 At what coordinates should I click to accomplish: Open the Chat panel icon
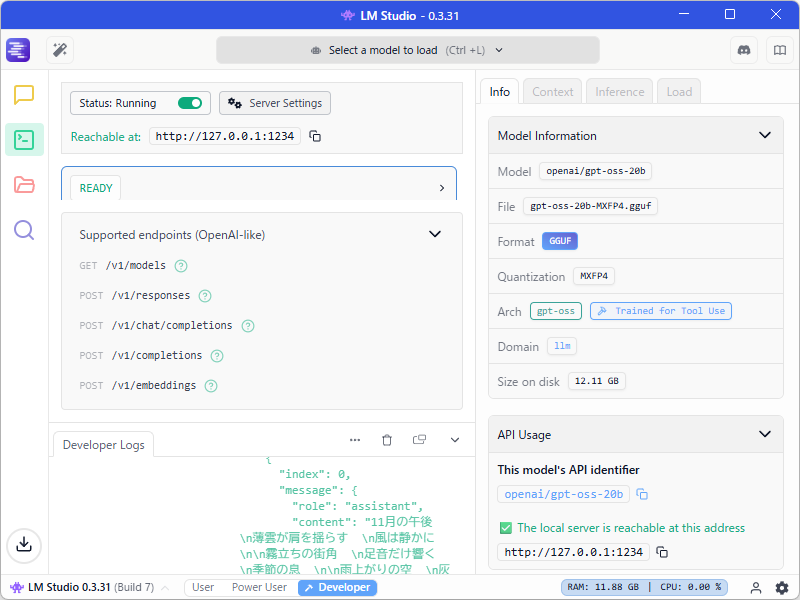[24, 94]
